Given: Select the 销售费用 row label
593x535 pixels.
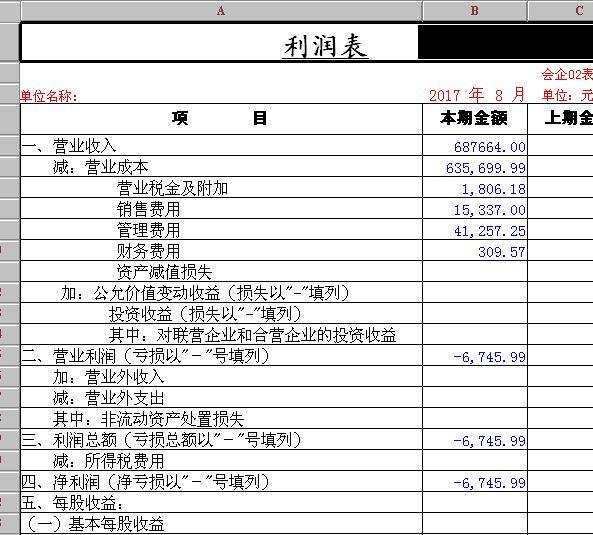Looking at the screenshot, I should click(148, 209).
